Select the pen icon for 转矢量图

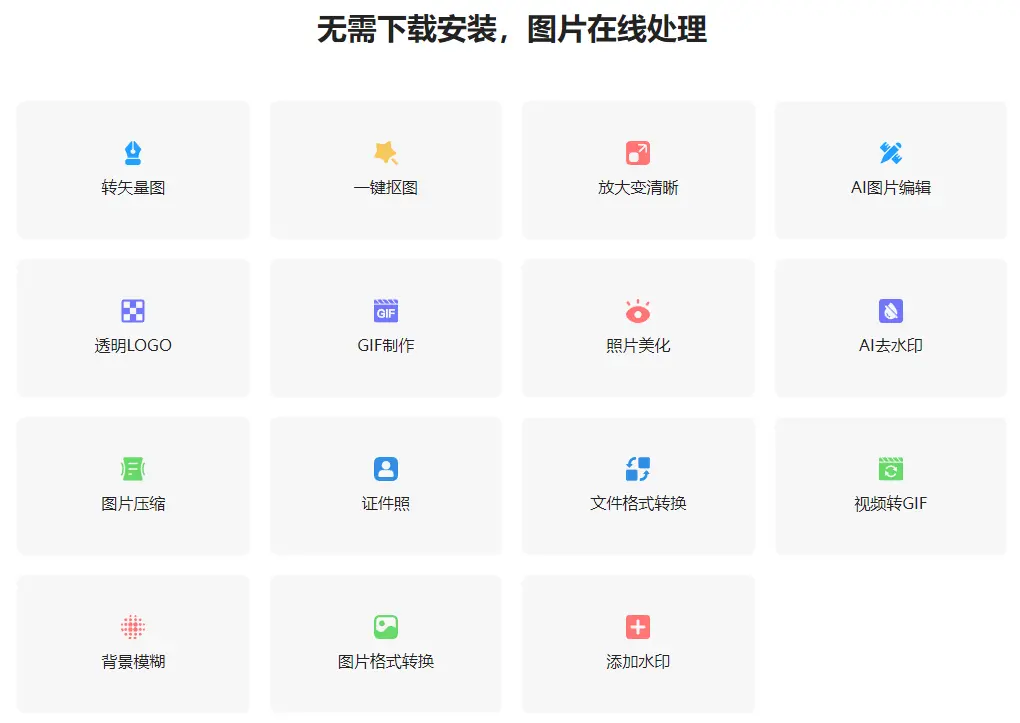133,152
